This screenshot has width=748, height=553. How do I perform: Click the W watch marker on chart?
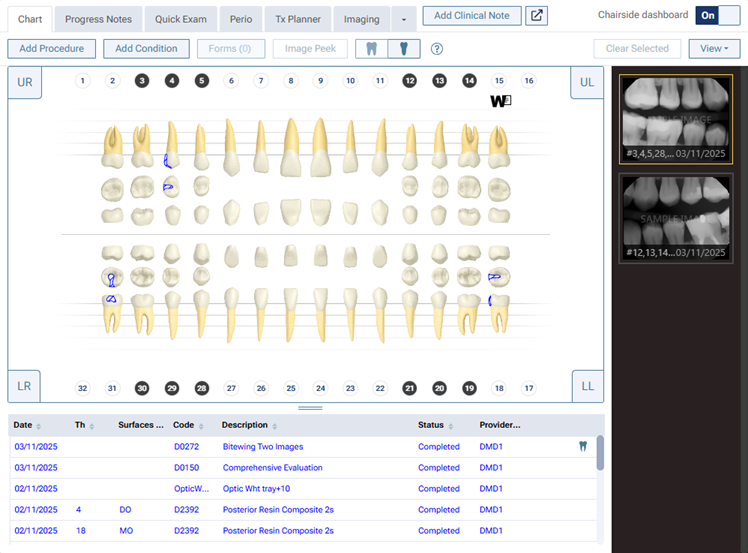[x=500, y=101]
